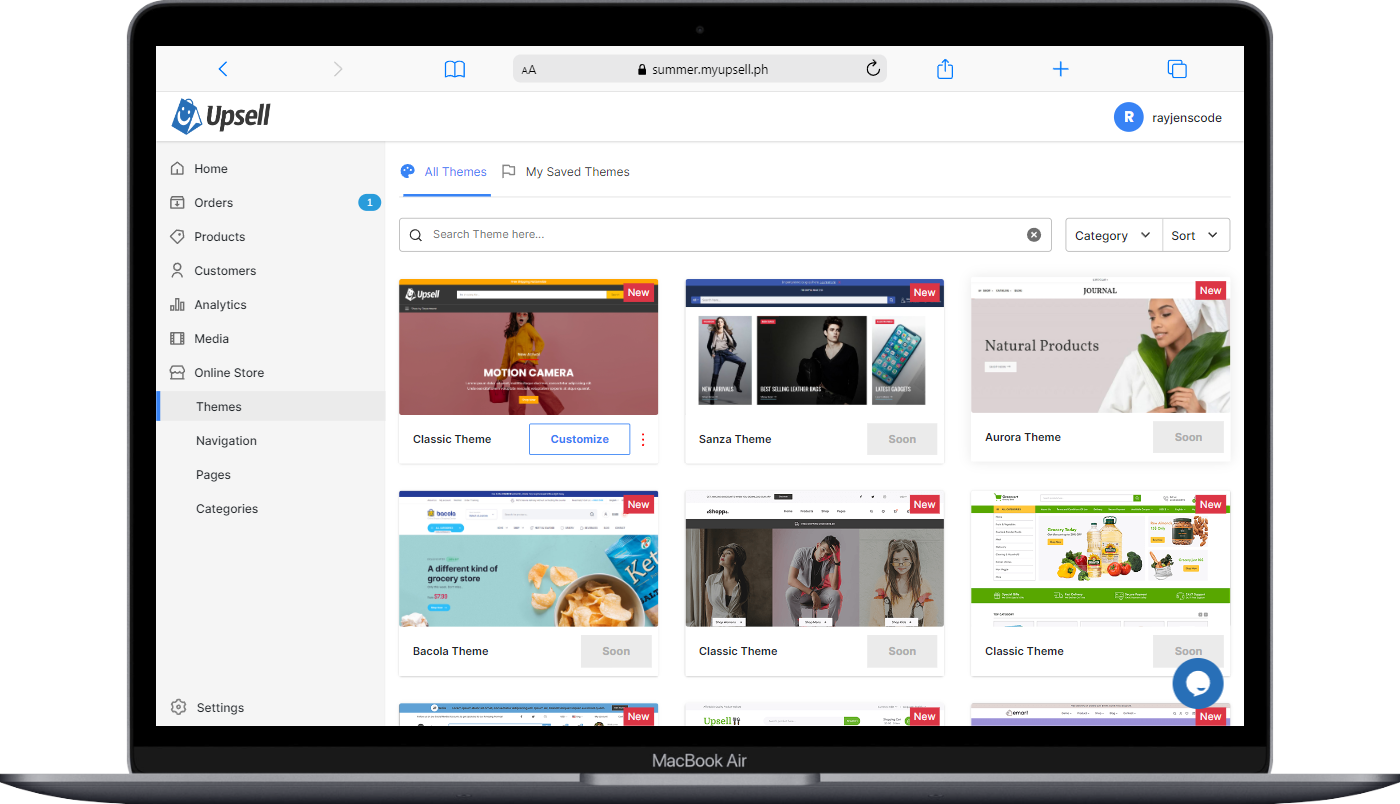This screenshot has width=1400, height=804.
Task: Click the New badge on Sanza Theme
Action: click(x=925, y=292)
